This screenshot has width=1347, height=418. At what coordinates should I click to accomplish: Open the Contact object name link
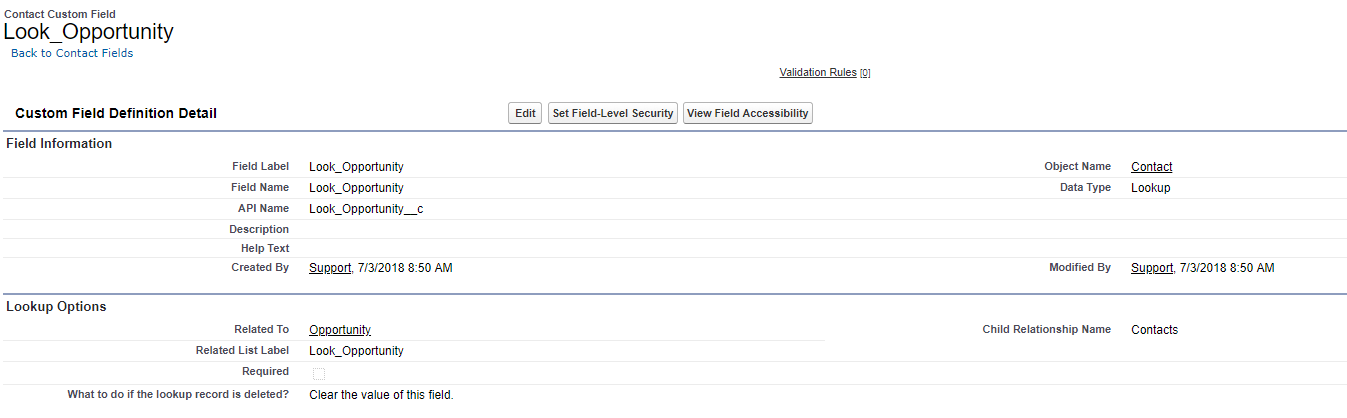click(x=1151, y=167)
